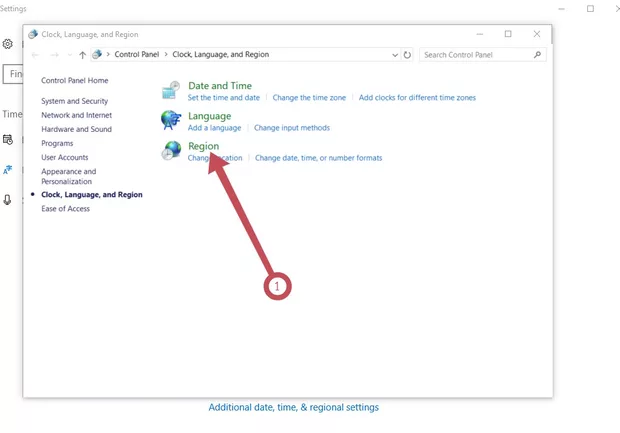Image resolution: width=620 pixels, height=433 pixels.
Task: Click Control Panel icon in address bar
Action: [x=97, y=55]
